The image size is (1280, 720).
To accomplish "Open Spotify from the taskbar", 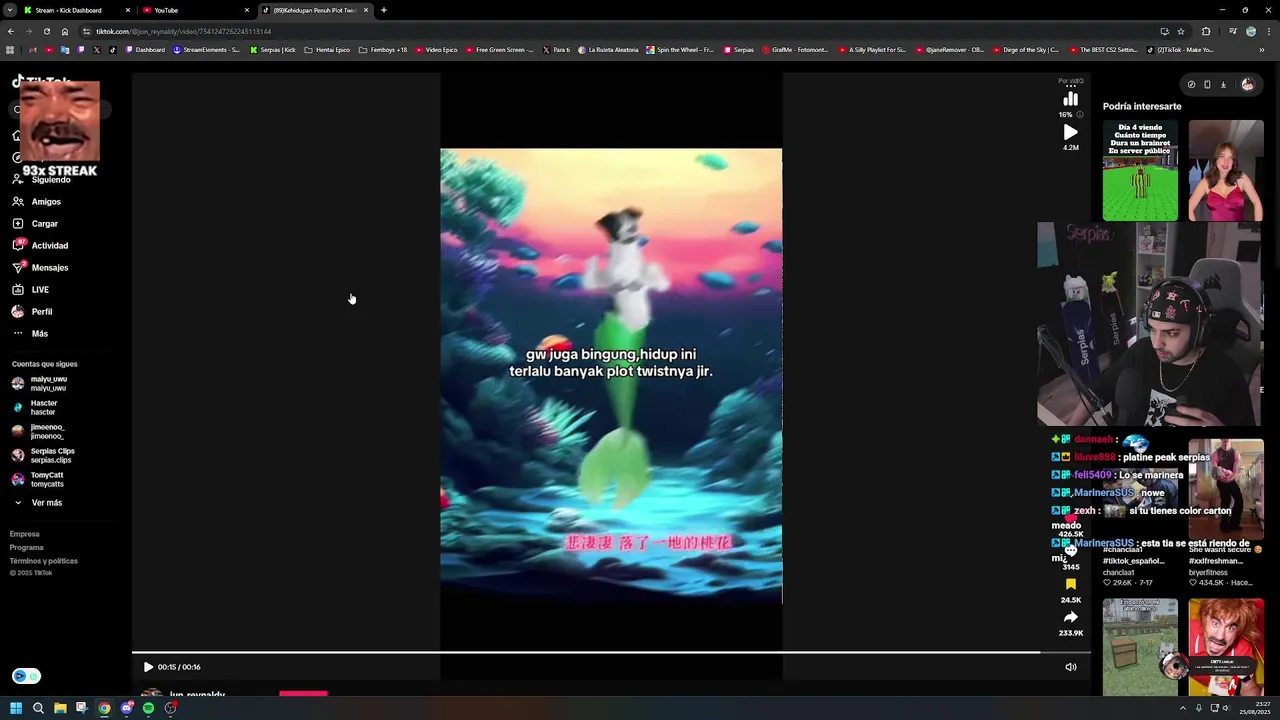I will 148,708.
